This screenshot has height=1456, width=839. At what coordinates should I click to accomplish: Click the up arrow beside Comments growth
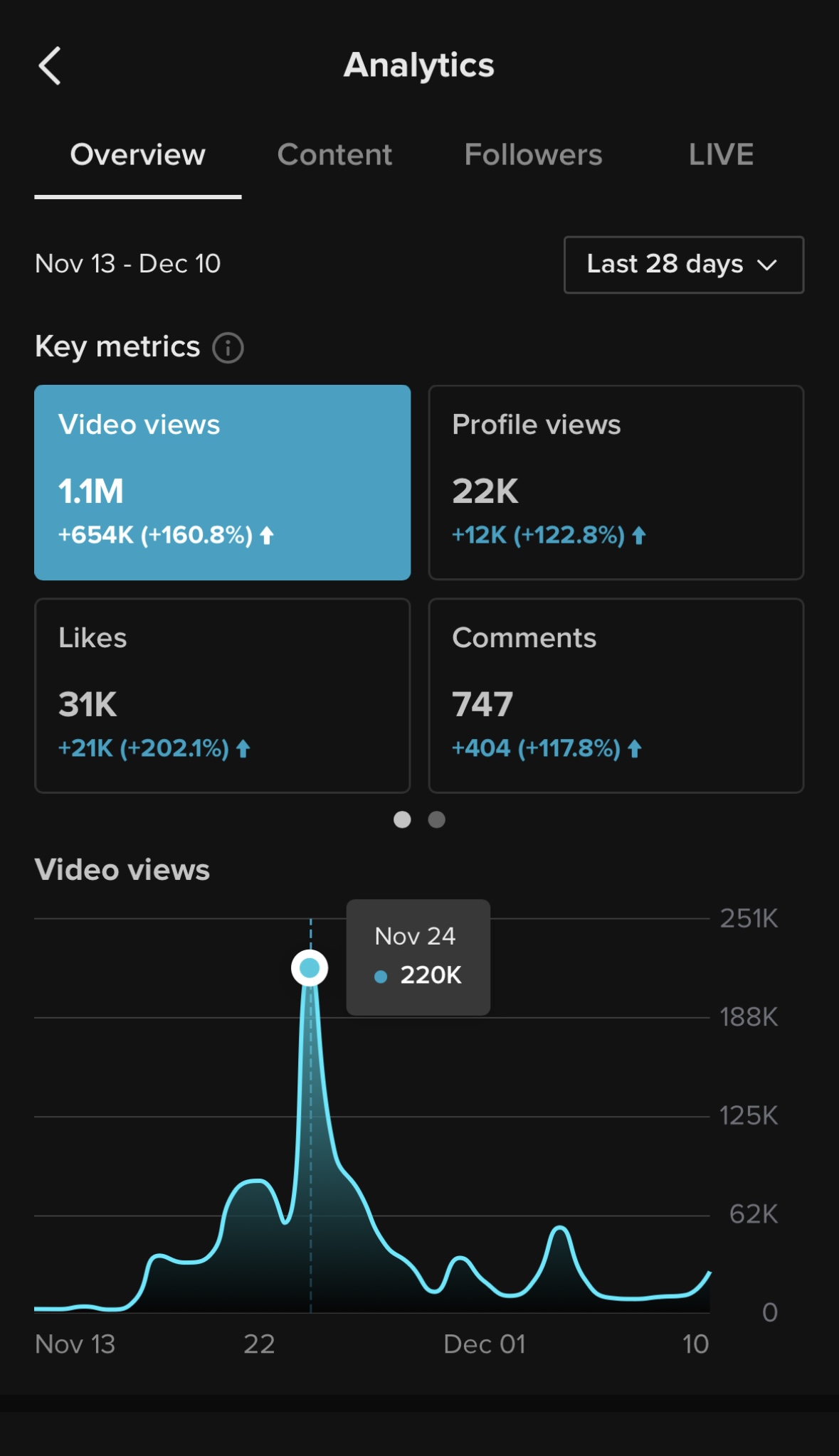coord(635,748)
